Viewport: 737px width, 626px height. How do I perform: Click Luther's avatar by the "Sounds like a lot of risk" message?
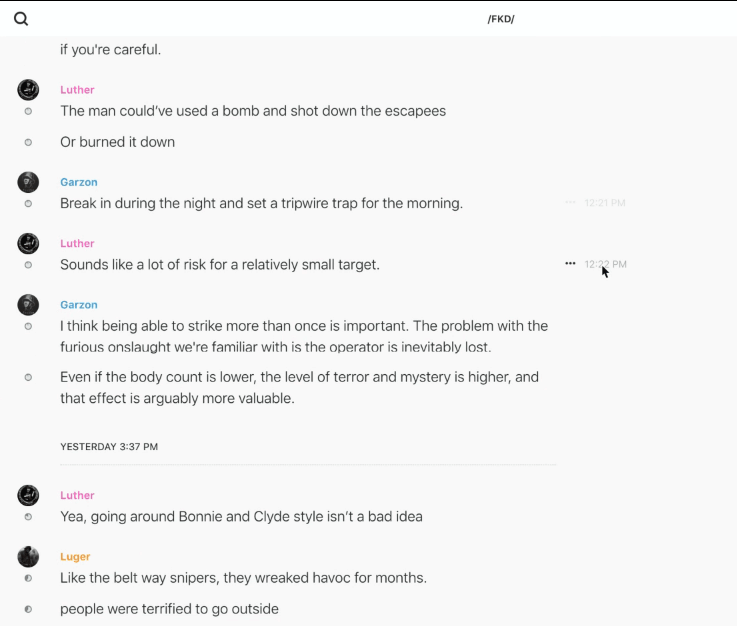tap(28, 243)
